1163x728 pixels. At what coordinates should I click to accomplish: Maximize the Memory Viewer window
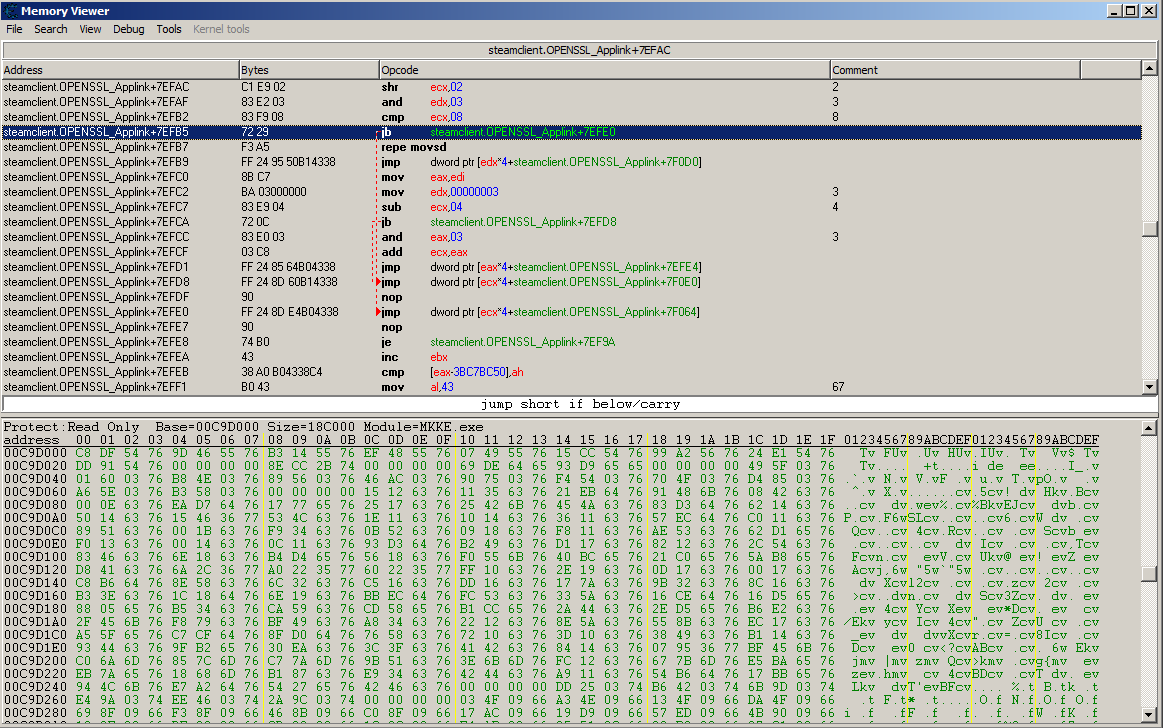tap(1132, 10)
